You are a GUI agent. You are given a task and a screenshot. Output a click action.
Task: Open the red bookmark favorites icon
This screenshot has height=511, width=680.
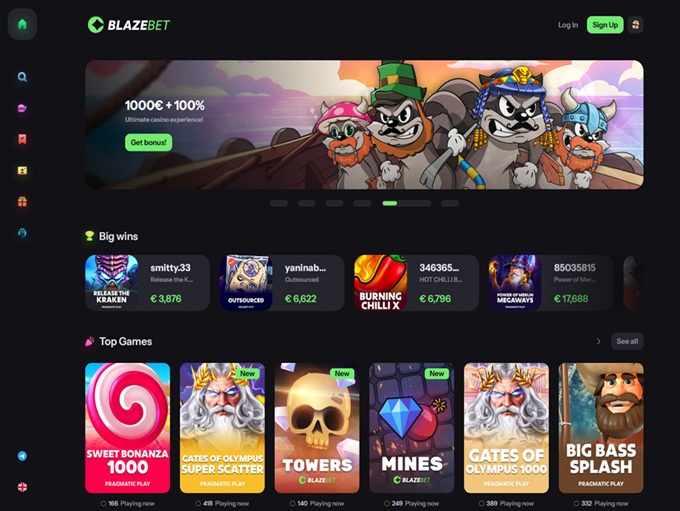pos(22,139)
